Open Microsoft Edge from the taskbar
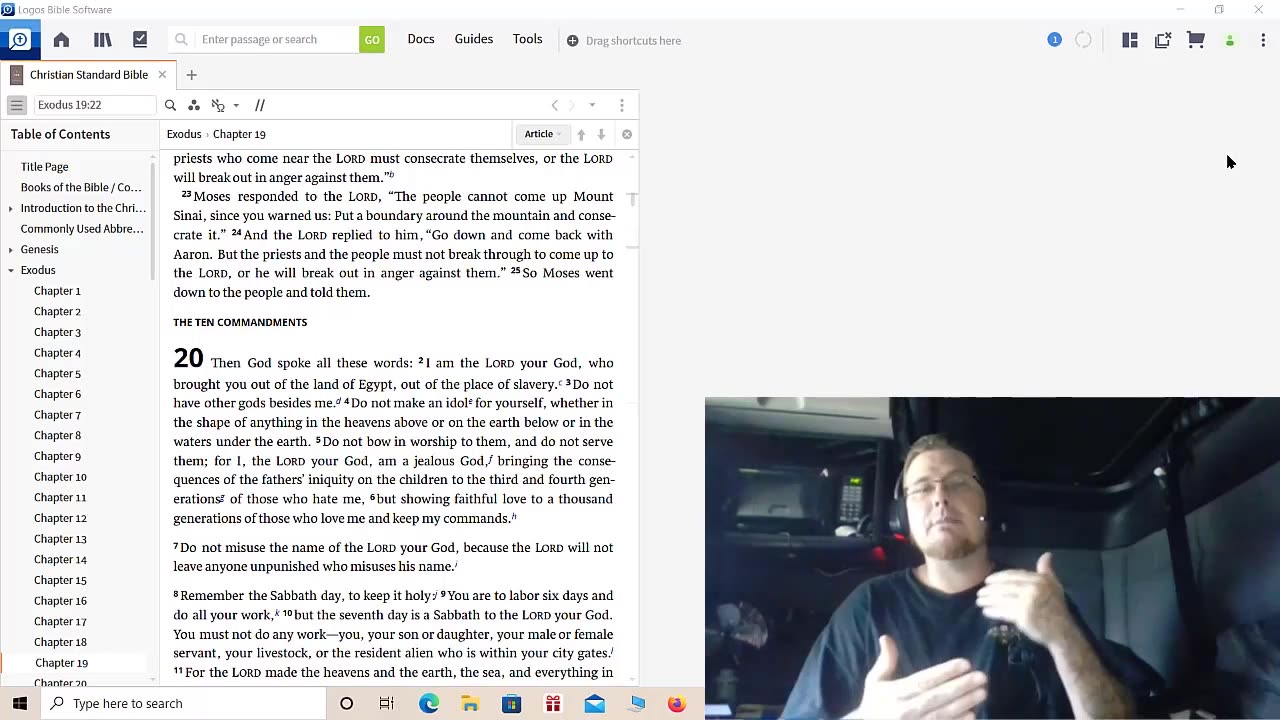Screen dimensions: 1280x720 click(429, 703)
